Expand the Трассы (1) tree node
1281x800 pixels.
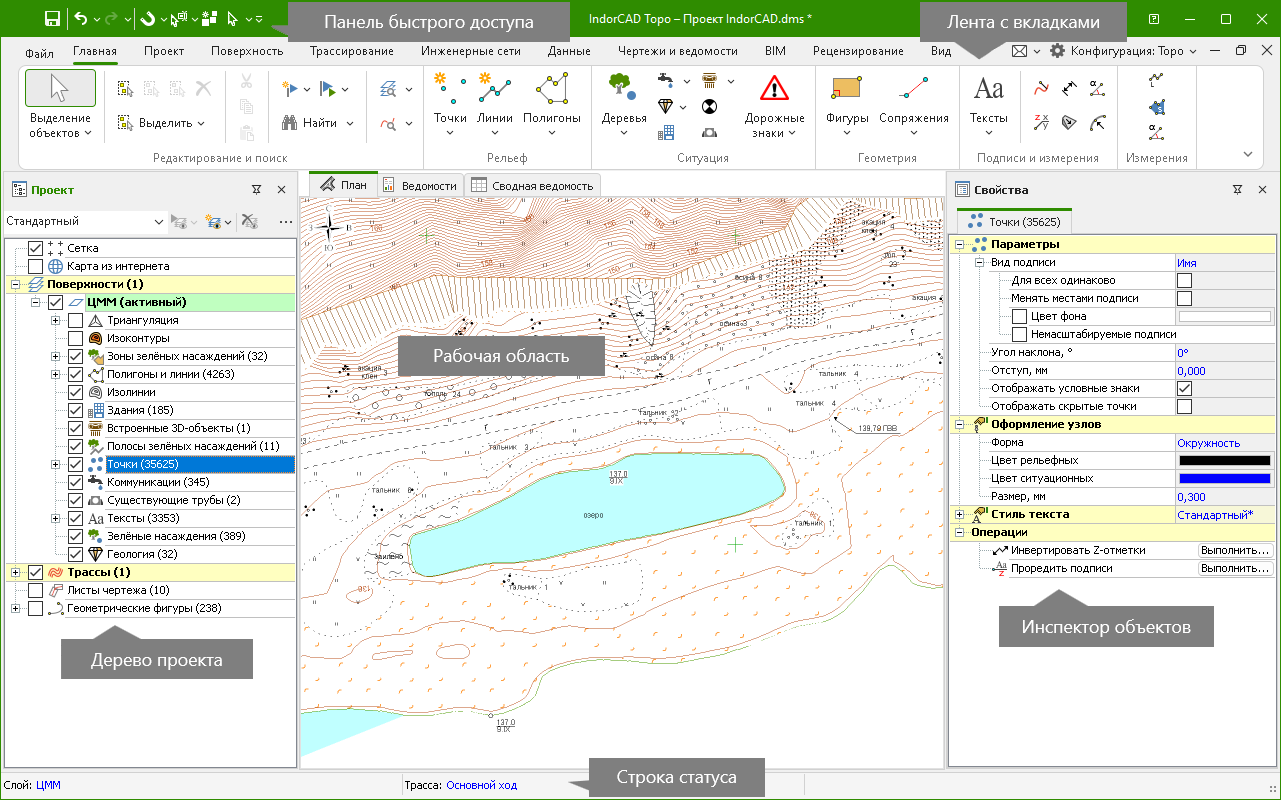(16, 572)
